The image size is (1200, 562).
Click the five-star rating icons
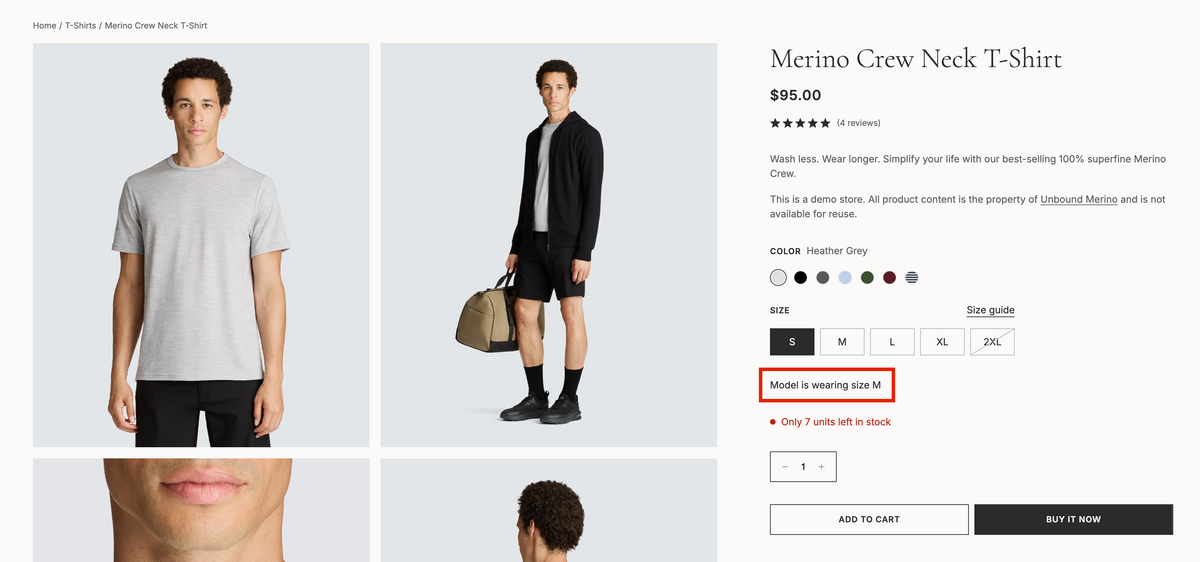coord(800,123)
